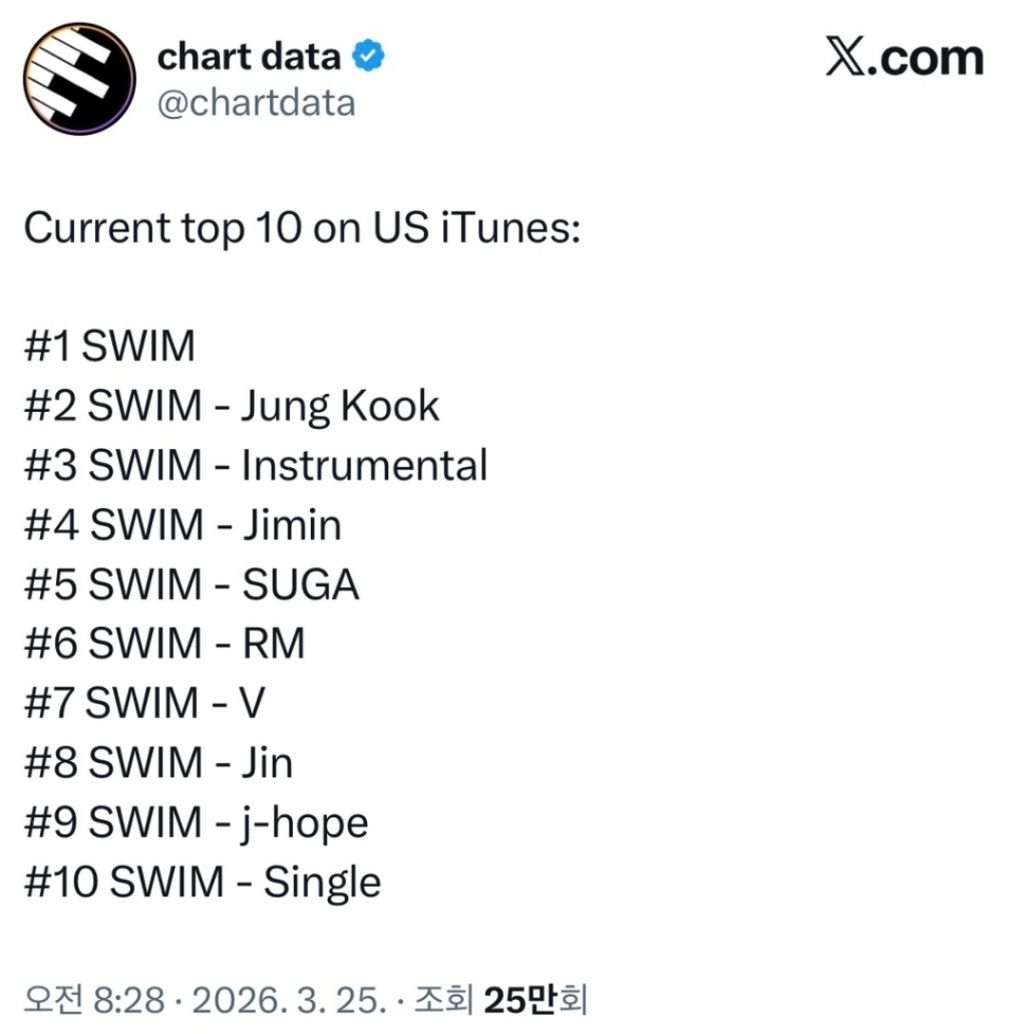
Task: Click the #2 SWIM - Jung Kook line
Action: (x=231, y=406)
